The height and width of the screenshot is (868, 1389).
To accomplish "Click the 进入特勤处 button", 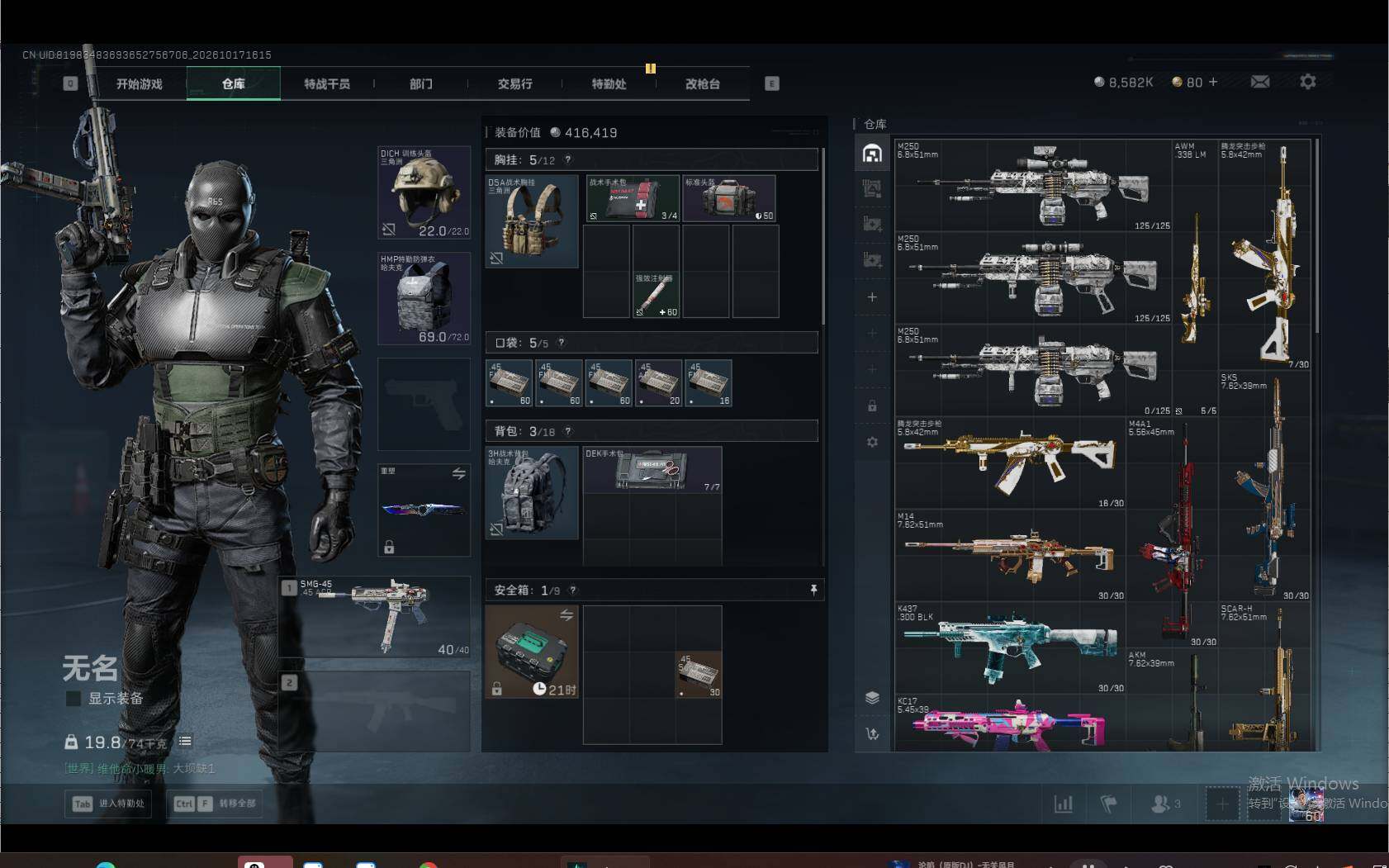I will 108,804.
